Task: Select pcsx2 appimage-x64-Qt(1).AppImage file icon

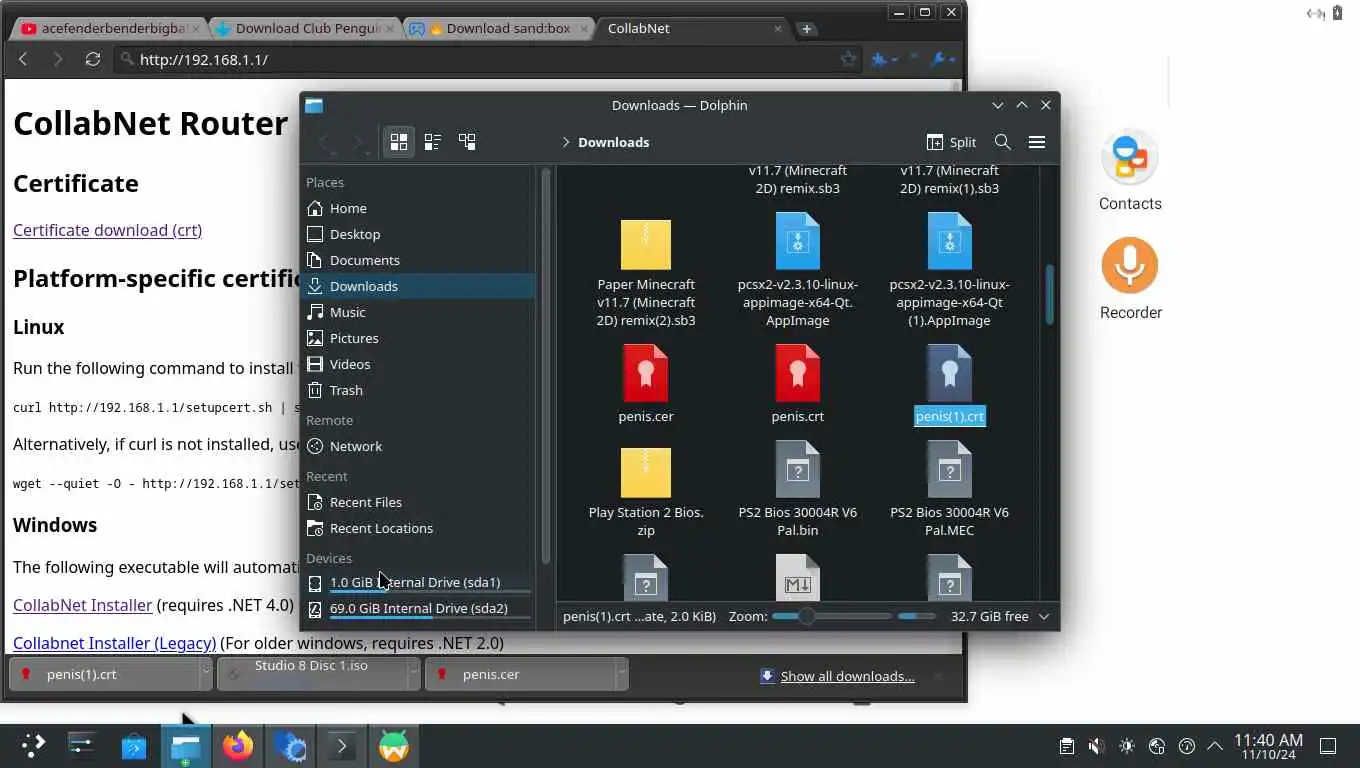Action: coord(950,241)
